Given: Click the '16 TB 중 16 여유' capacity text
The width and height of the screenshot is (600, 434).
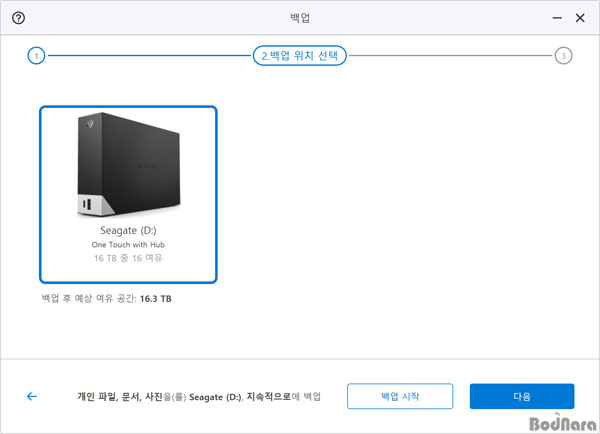Looking at the screenshot, I should click(x=128, y=258).
